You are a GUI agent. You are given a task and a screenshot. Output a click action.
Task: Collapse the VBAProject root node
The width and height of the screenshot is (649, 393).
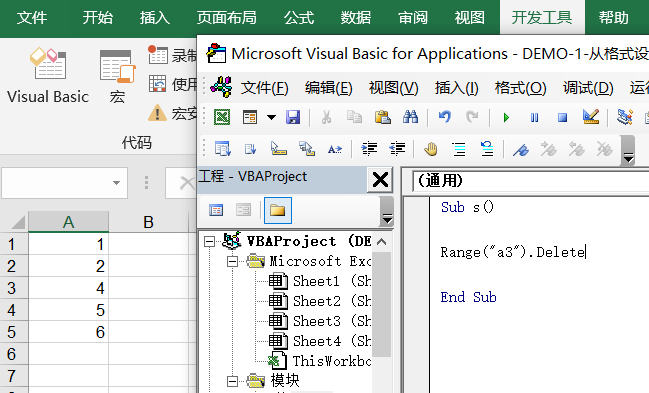(x=210, y=241)
